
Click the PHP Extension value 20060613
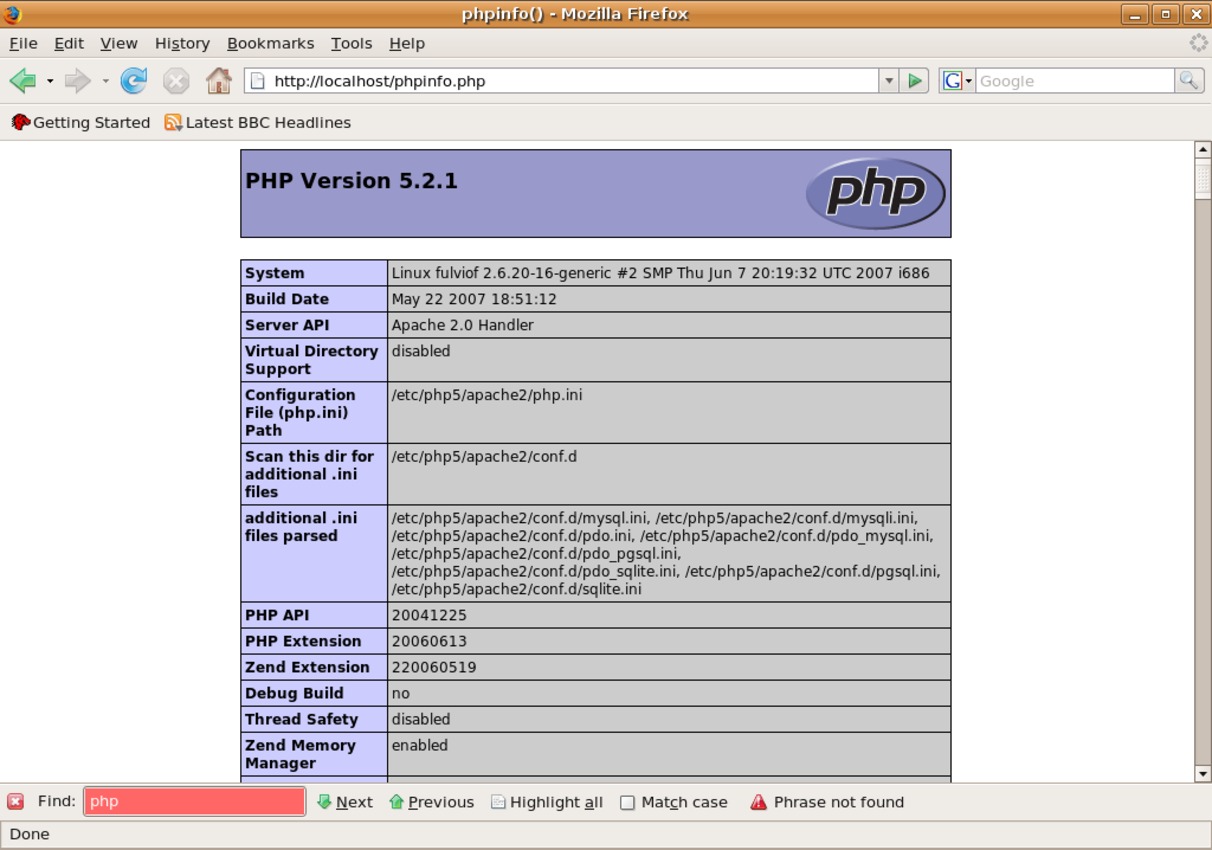pyautogui.click(x=429, y=641)
